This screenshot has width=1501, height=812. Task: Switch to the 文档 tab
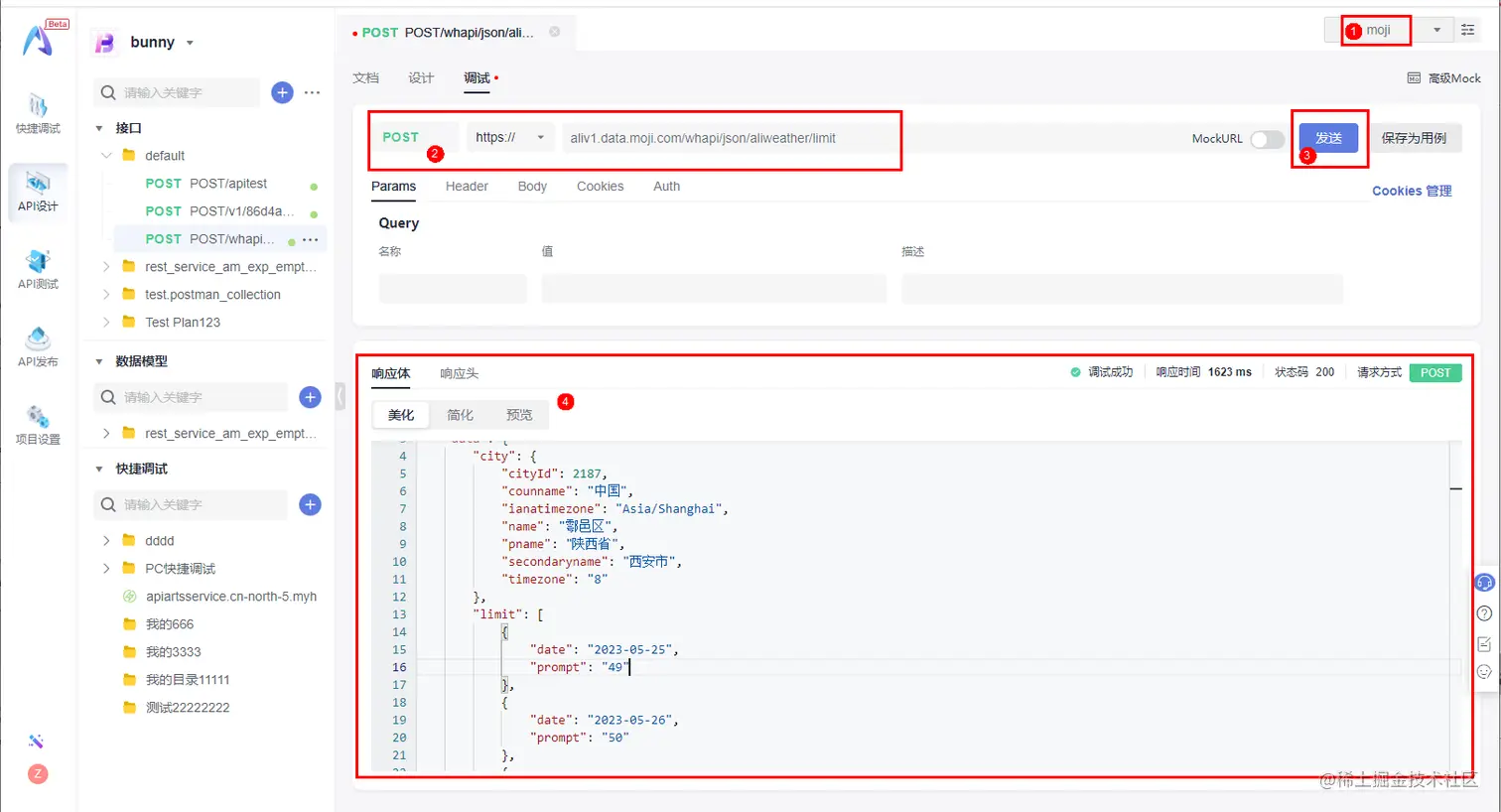[366, 78]
